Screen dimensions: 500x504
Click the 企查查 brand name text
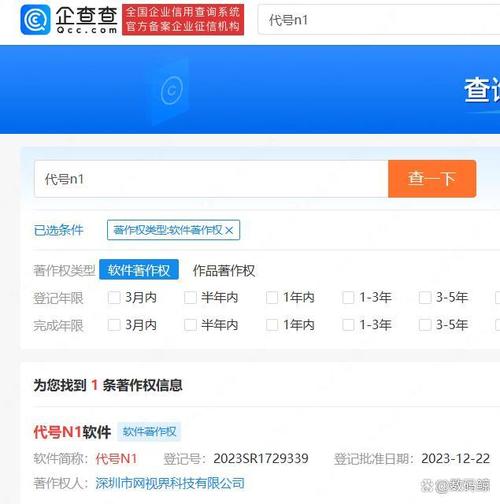(x=86, y=16)
